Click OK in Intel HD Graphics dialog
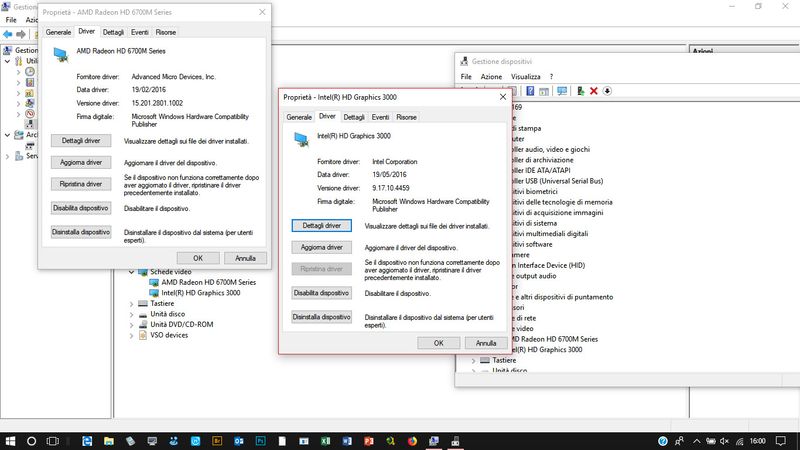The width and height of the screenshot is (800, 450). [438, 343]
